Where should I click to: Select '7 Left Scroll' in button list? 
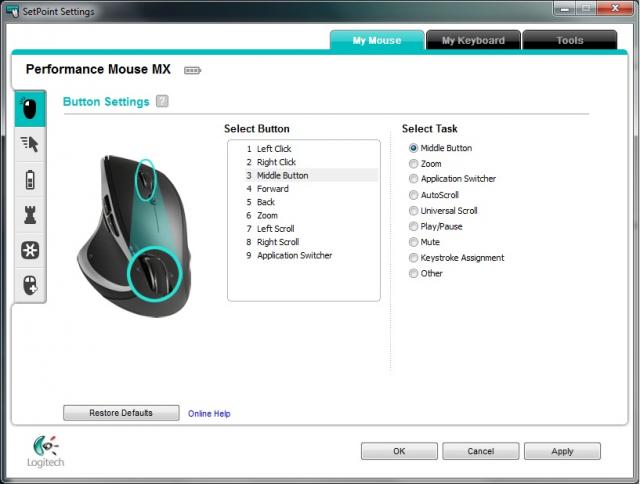coord(311,229)
